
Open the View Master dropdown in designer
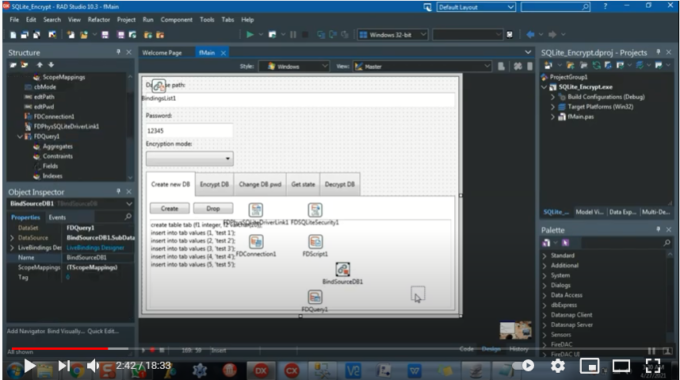[422, 66]
